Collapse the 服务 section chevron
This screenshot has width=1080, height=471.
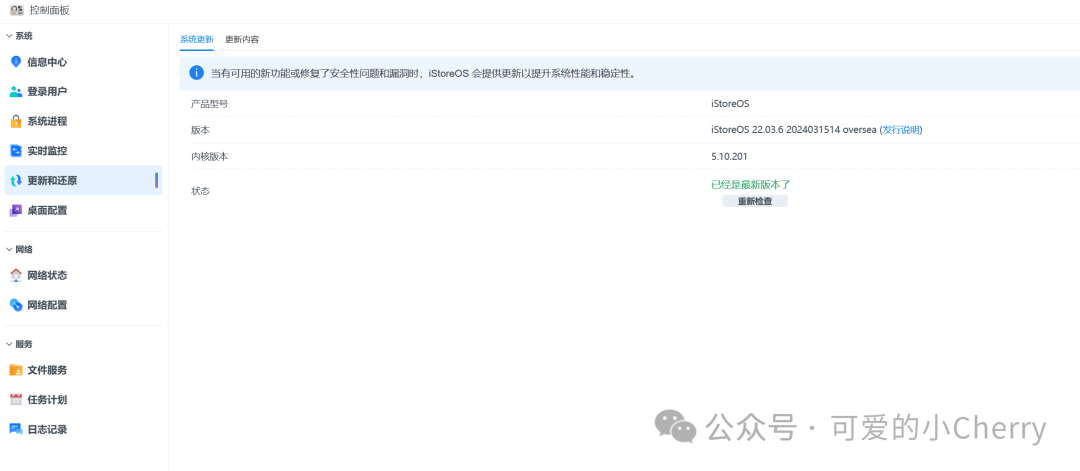click(9, 344)
